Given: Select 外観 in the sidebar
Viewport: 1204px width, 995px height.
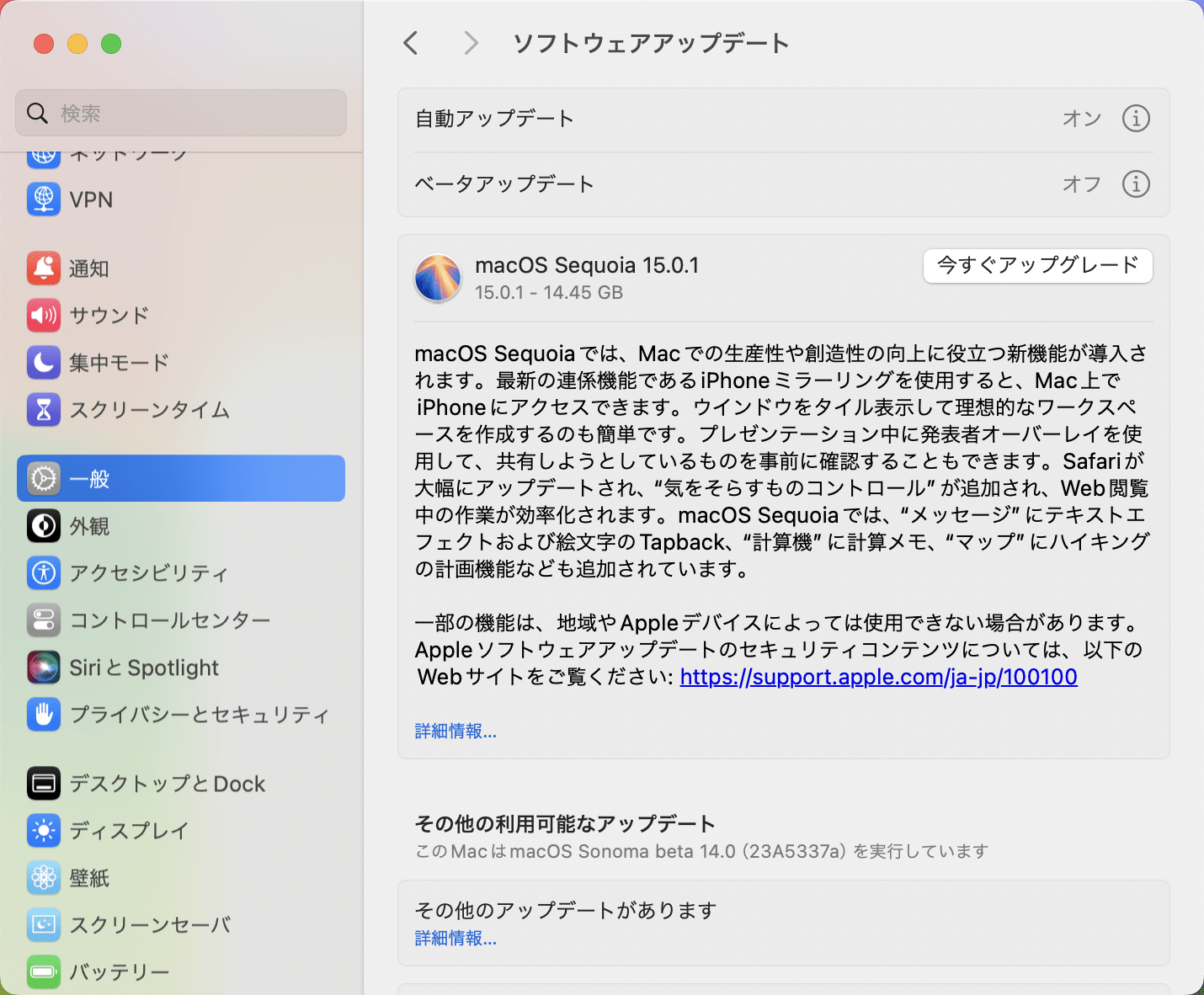Looking at the screenshot, I should [88, 526].
